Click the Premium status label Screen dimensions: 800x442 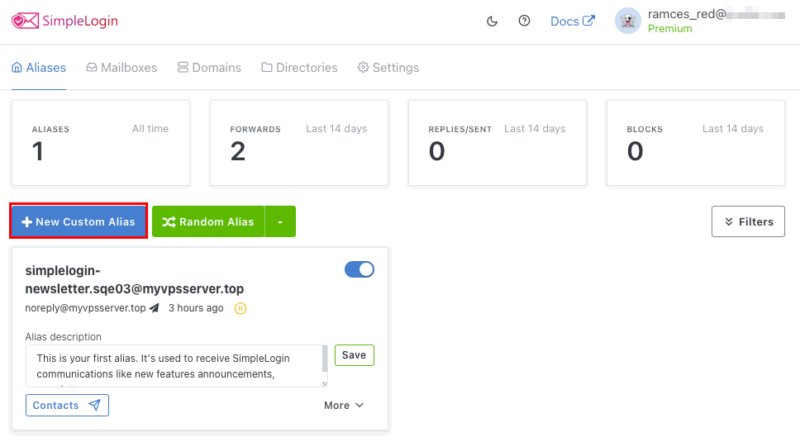(x=670, y=29)
